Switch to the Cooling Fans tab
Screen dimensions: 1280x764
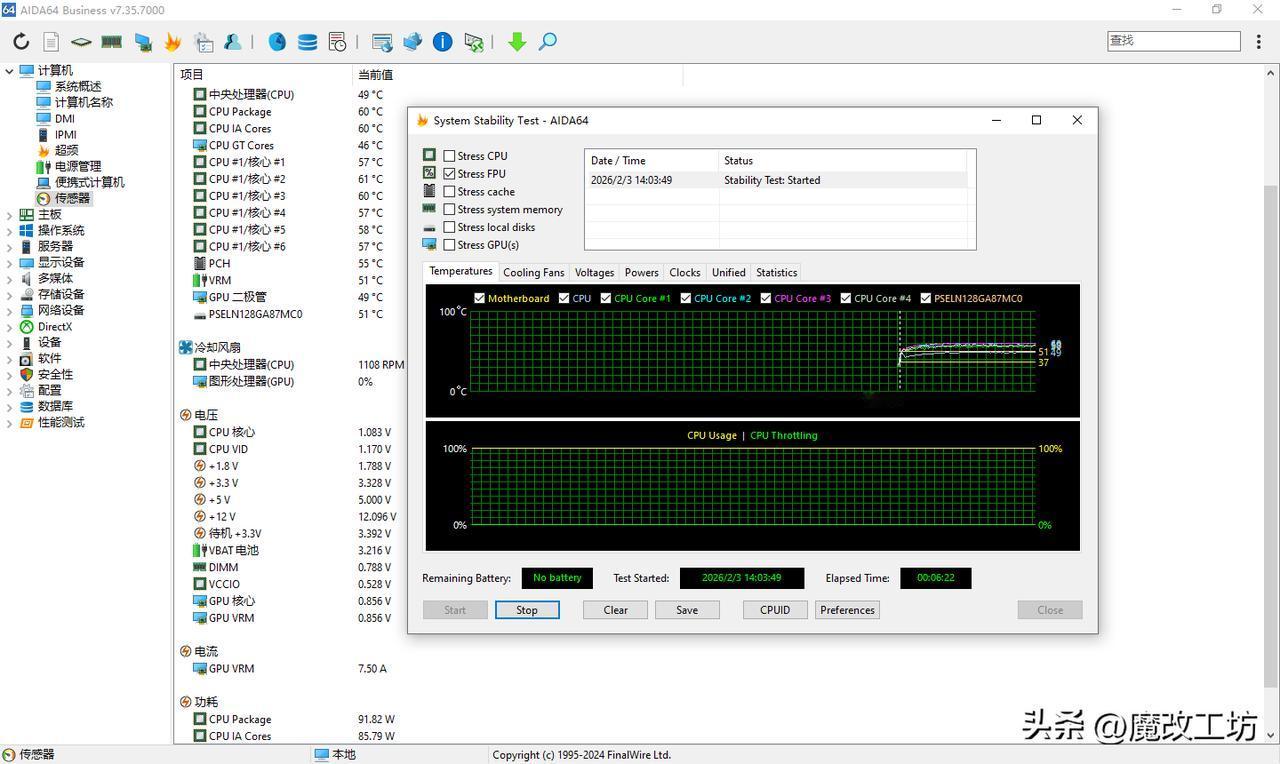(534, 272)
